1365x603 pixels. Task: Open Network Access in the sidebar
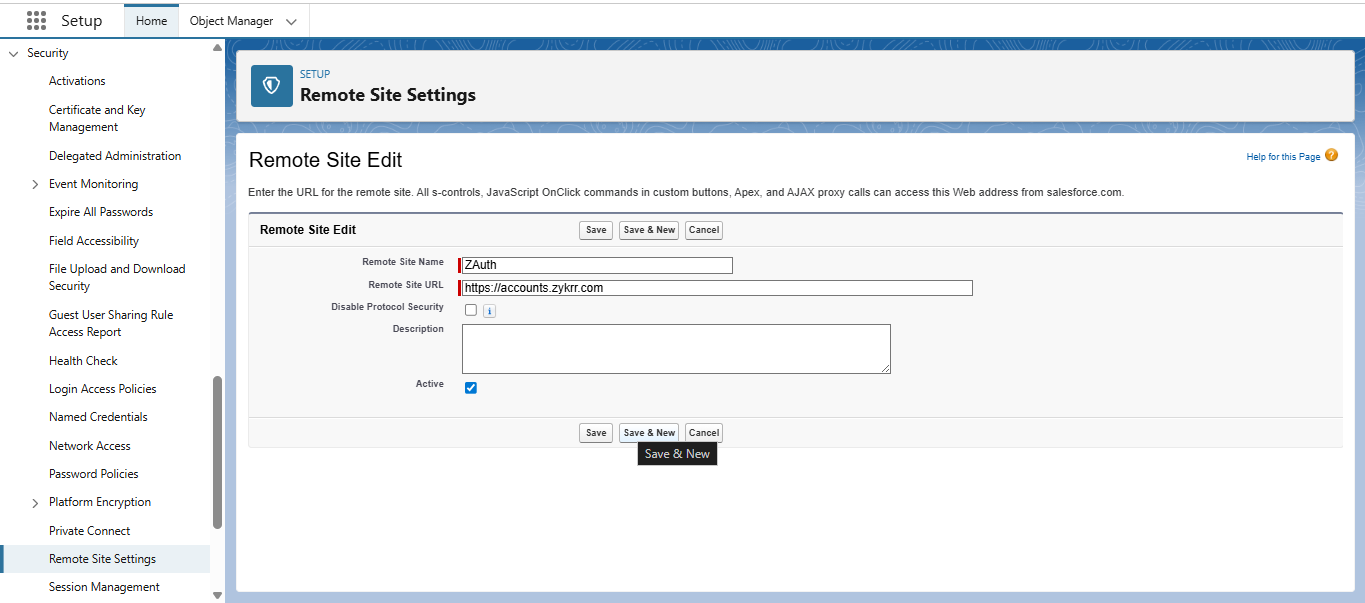coord(90,446)
